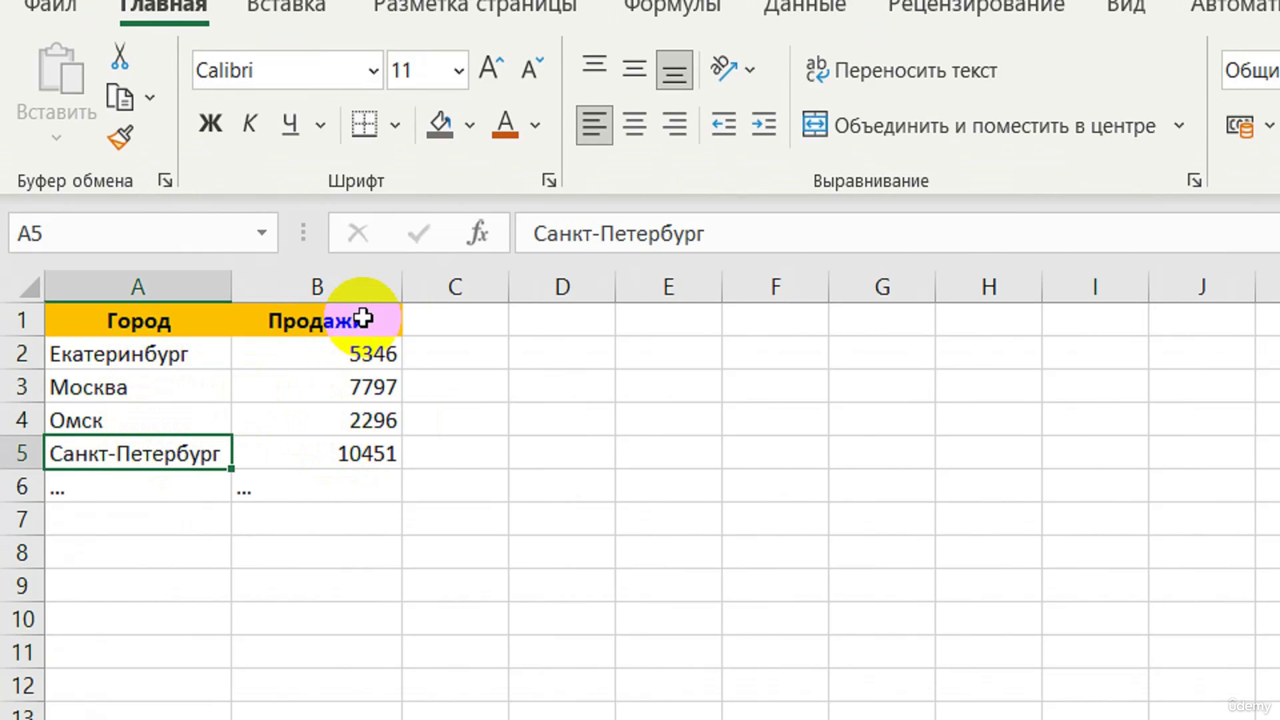Expand the Copy options arrow

150,98
